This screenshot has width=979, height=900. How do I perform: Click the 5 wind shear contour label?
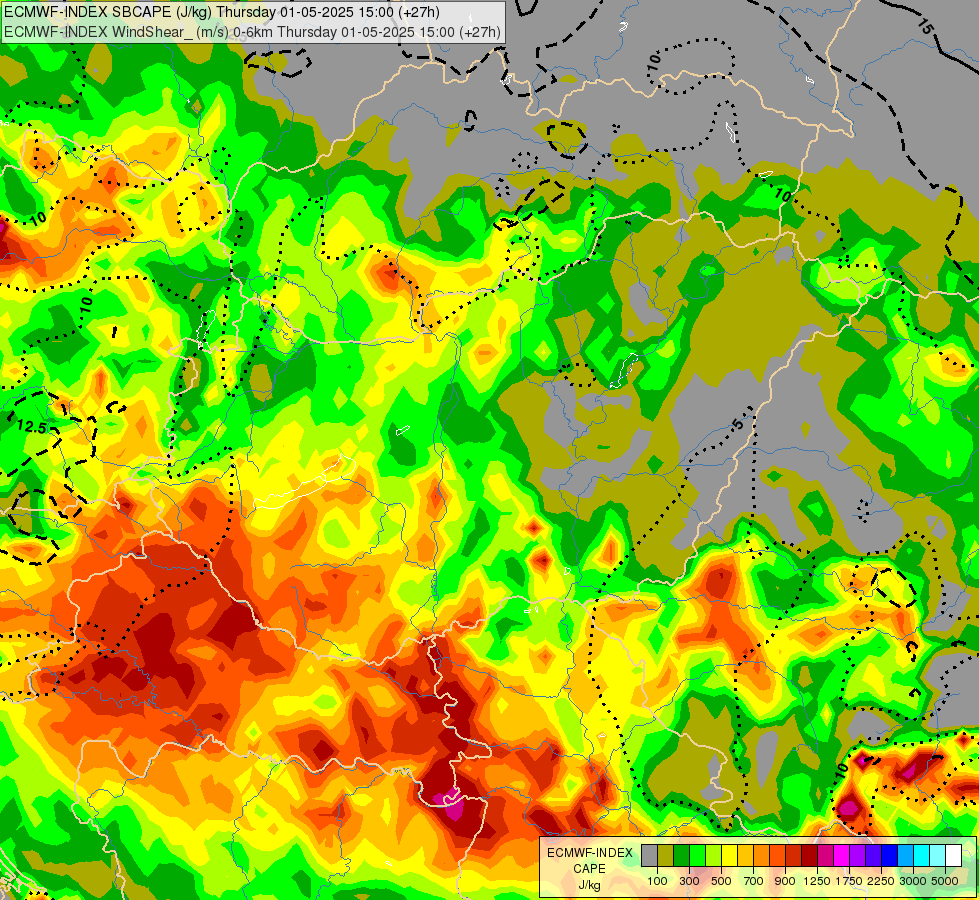coord(738,425)
